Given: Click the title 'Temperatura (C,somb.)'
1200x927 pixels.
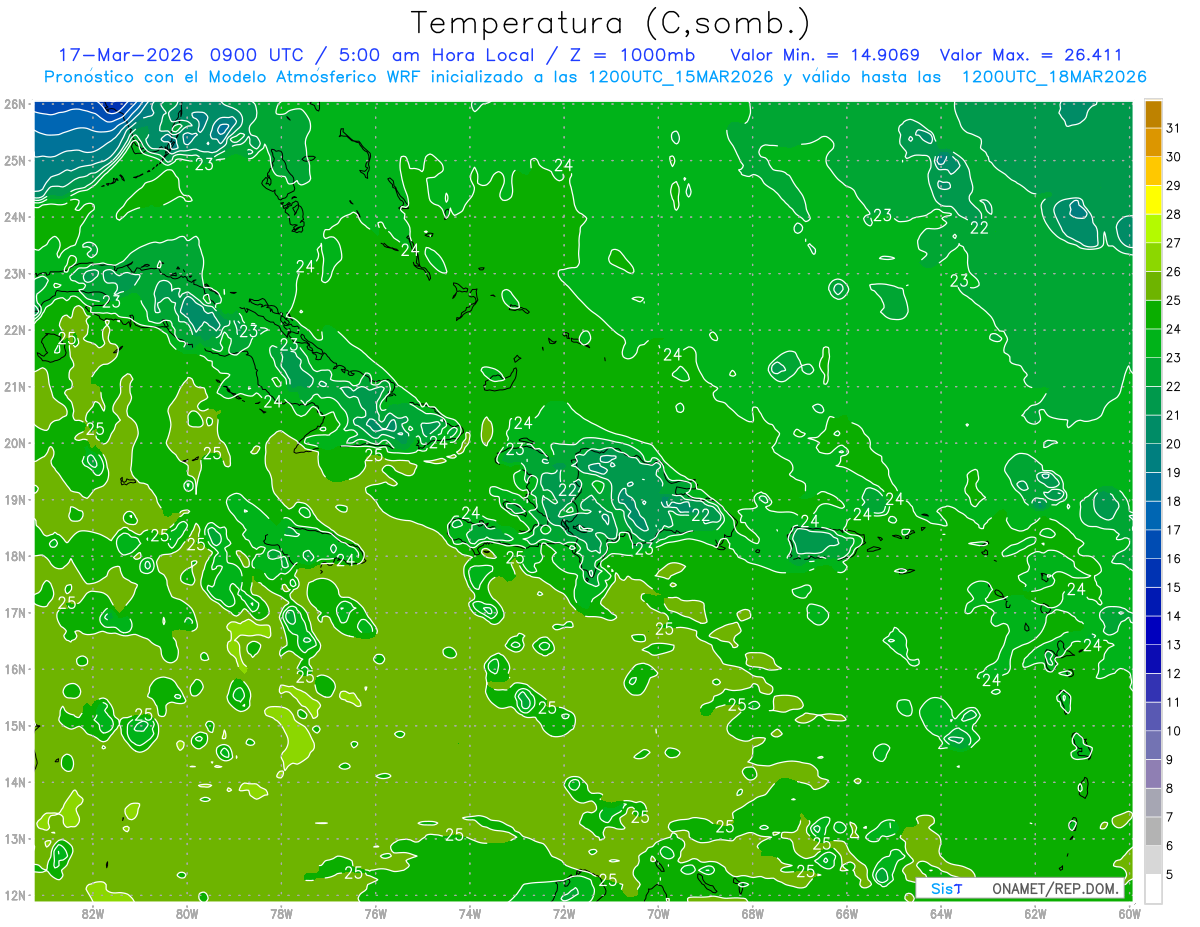Looking at the screenshot, I should 610,23.
